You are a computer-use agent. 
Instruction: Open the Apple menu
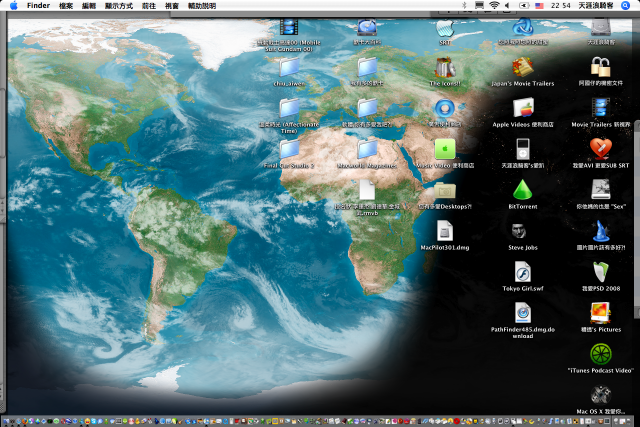coord(13,6)
